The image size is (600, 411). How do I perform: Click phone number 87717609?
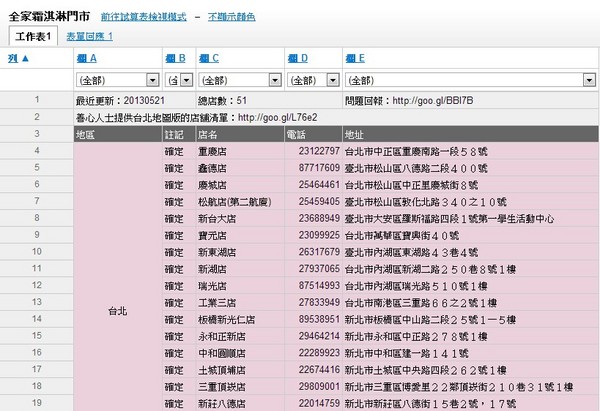319,168
